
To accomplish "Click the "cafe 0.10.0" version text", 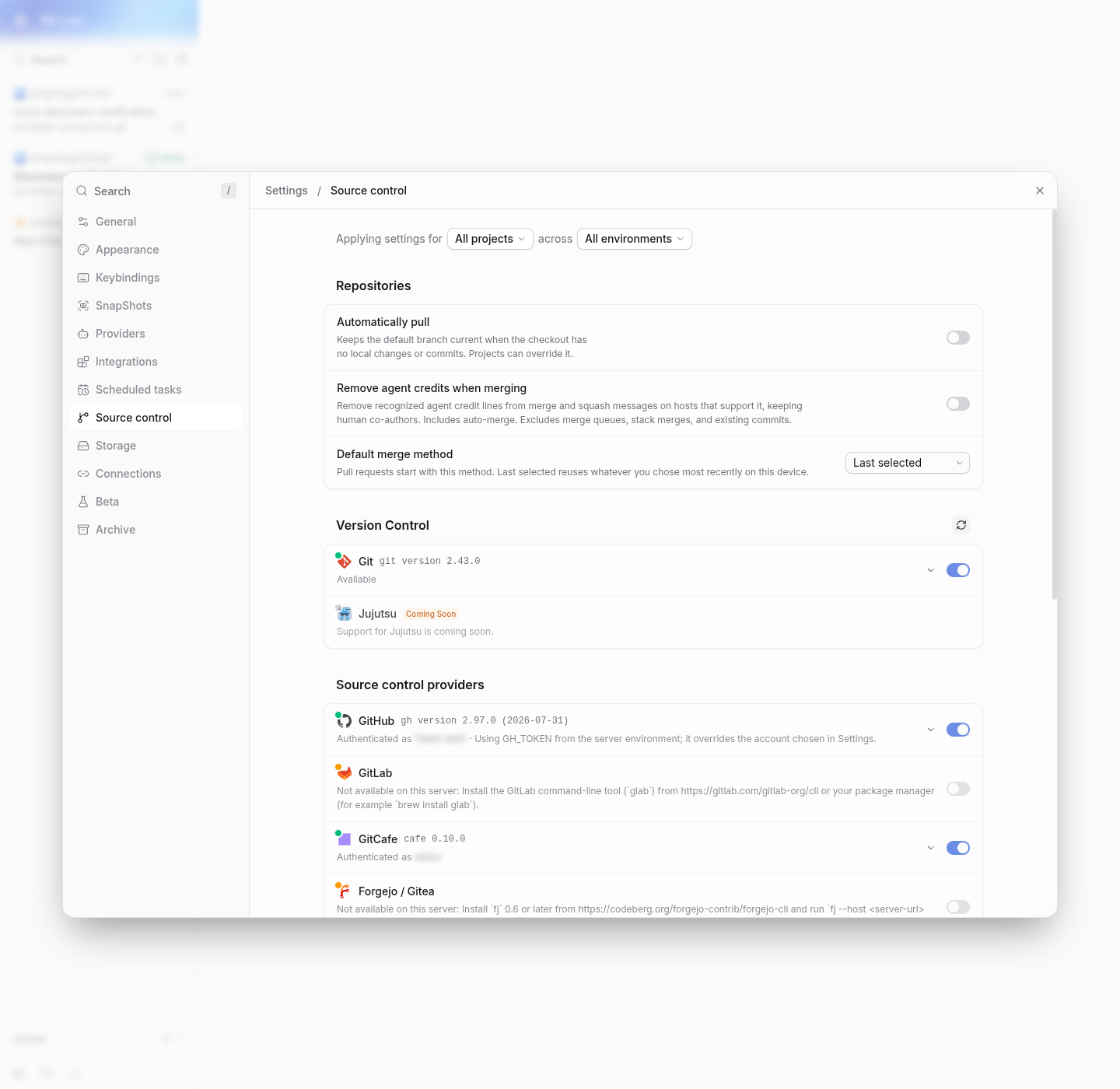I will click(x=435, y=839).
